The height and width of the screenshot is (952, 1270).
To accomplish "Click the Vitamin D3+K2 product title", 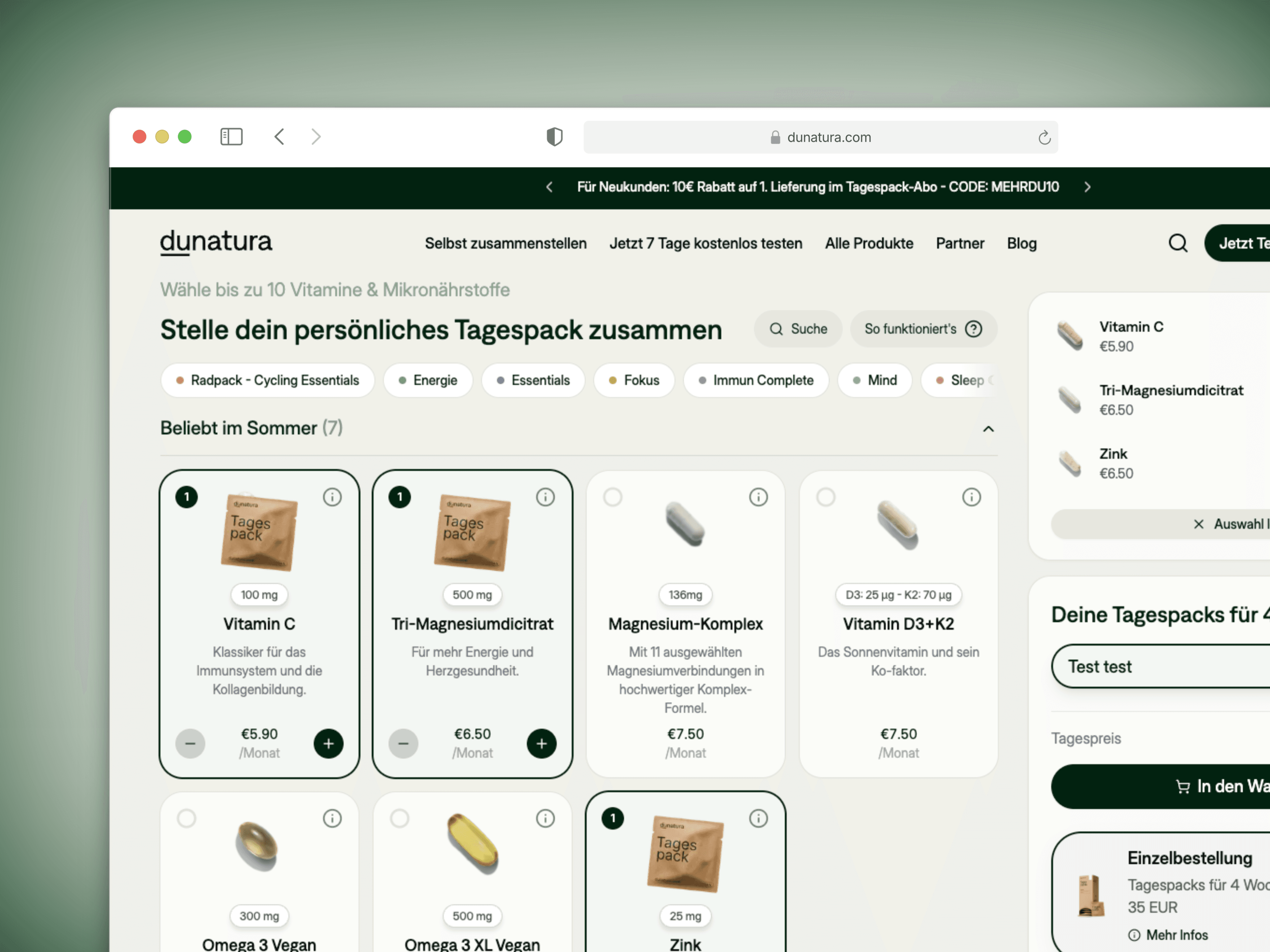I will click(x=898, y=624).
